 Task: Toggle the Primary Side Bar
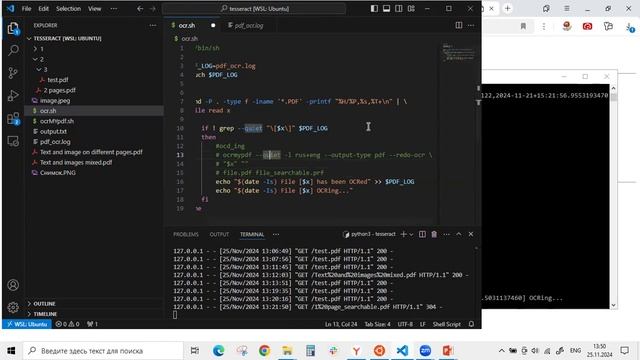(374, 9)
